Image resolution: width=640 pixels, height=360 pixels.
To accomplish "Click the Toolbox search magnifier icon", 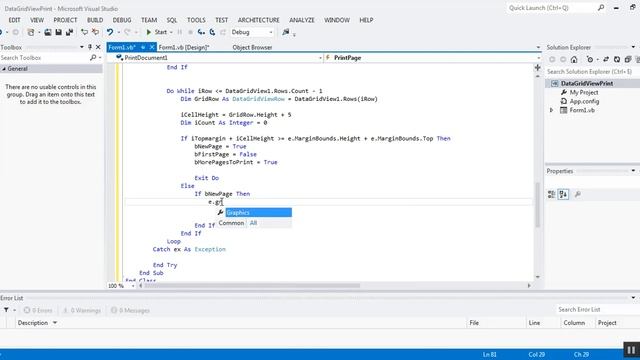I will (x=93, y=58).
